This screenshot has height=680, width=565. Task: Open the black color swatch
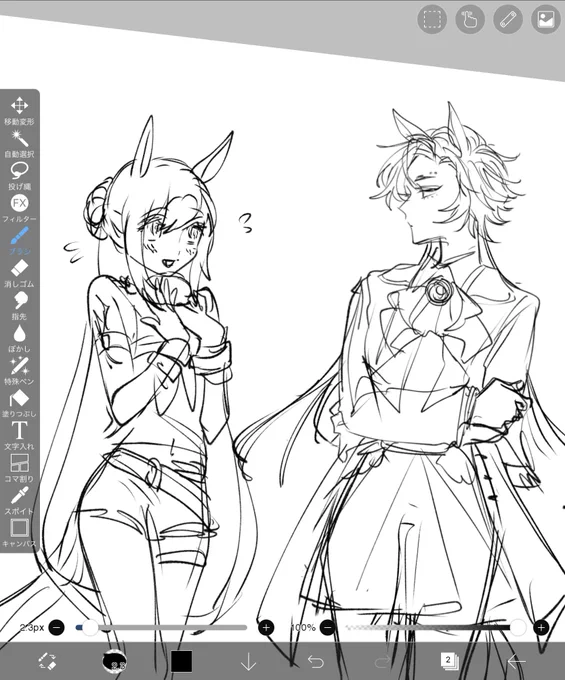pyautogui.click(x=181, y=661)
